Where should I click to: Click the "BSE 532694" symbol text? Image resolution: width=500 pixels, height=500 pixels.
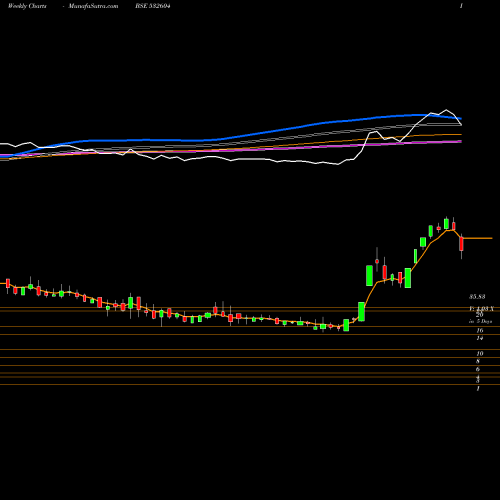click(x=153, y=6)
